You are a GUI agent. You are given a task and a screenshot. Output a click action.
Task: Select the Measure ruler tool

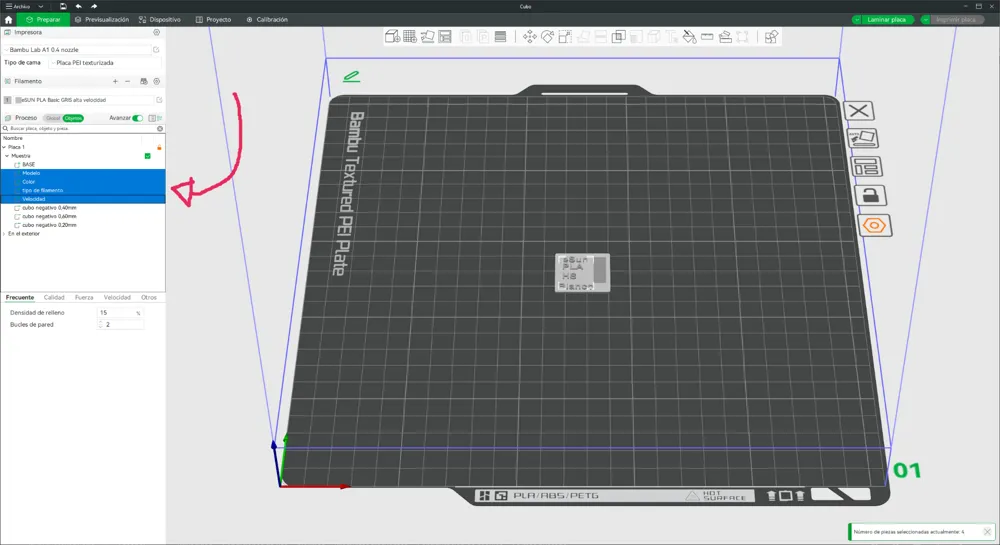pos(707,36)
